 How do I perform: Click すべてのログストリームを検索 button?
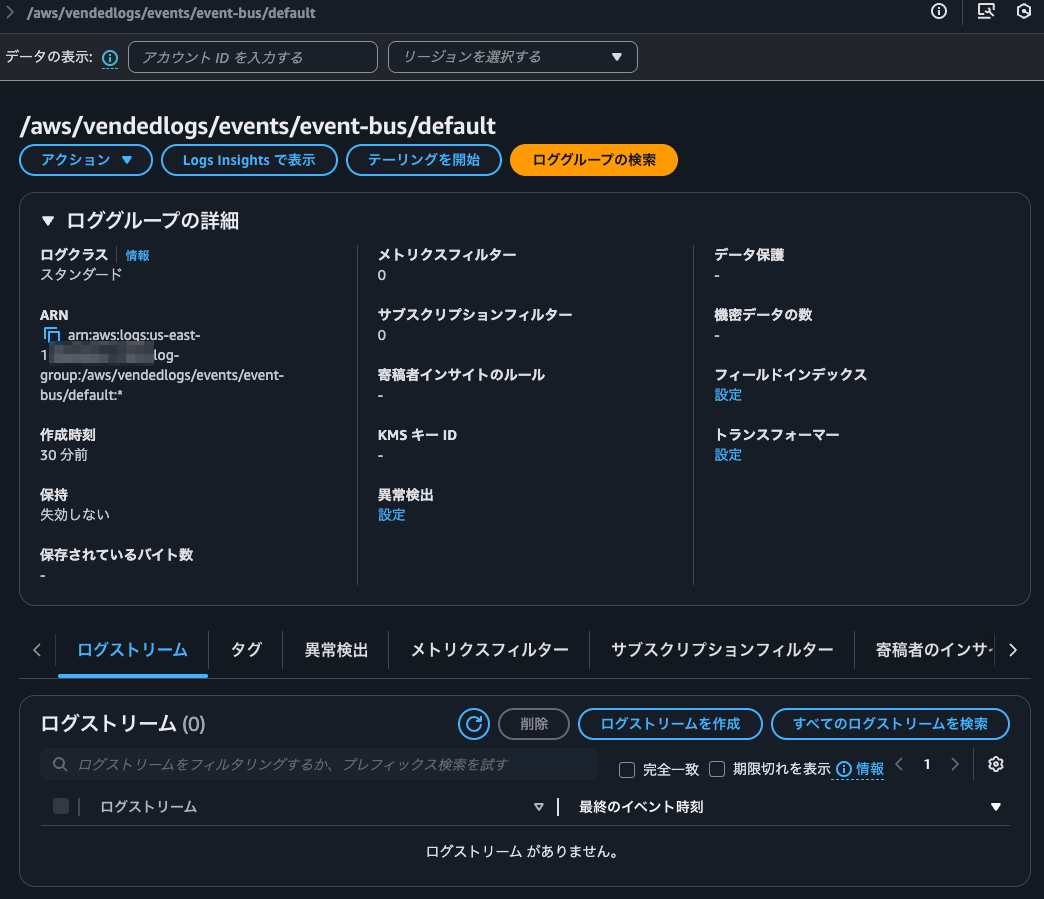tap(890, 724)
